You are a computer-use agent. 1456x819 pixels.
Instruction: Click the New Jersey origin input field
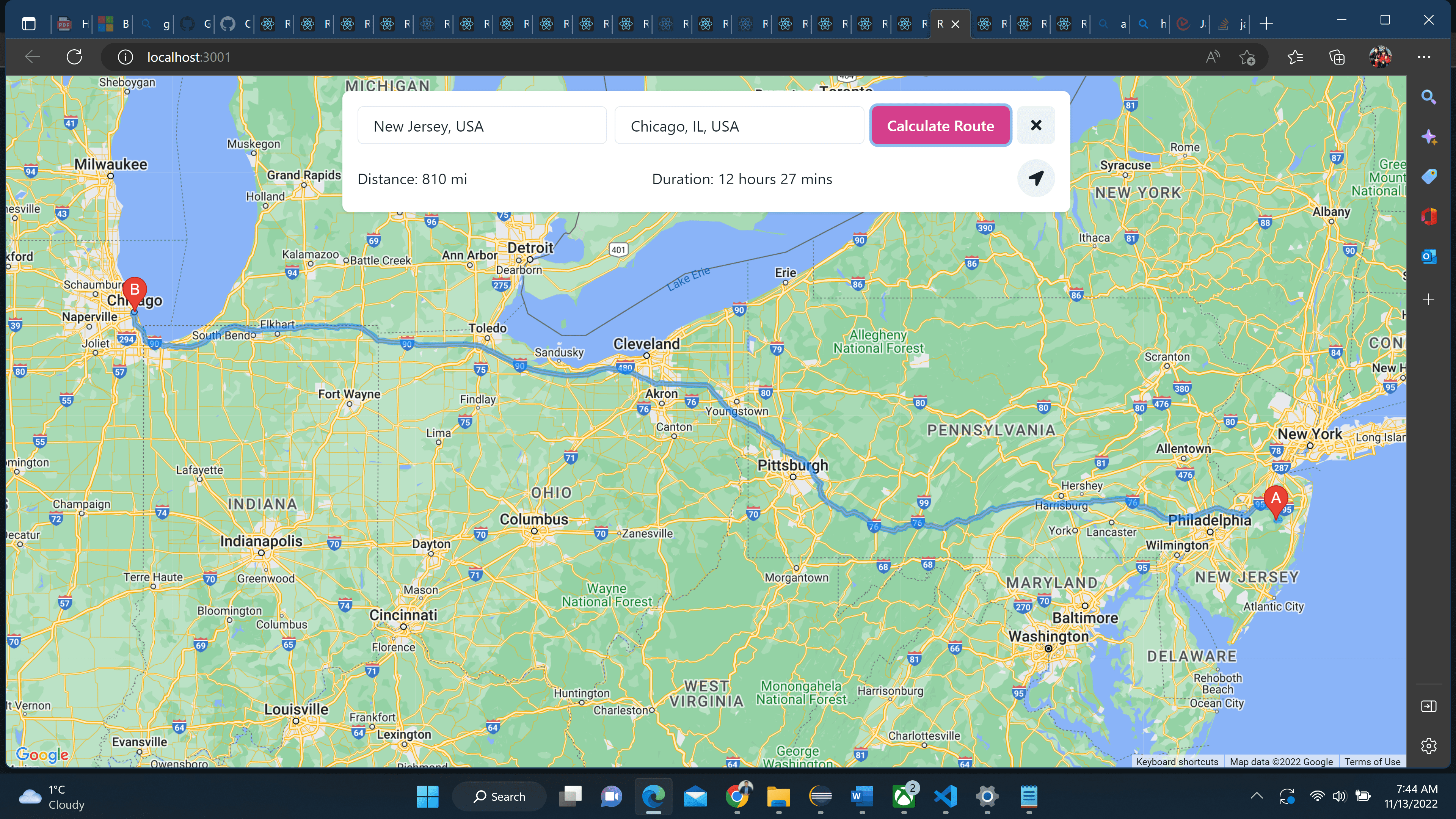482,126
